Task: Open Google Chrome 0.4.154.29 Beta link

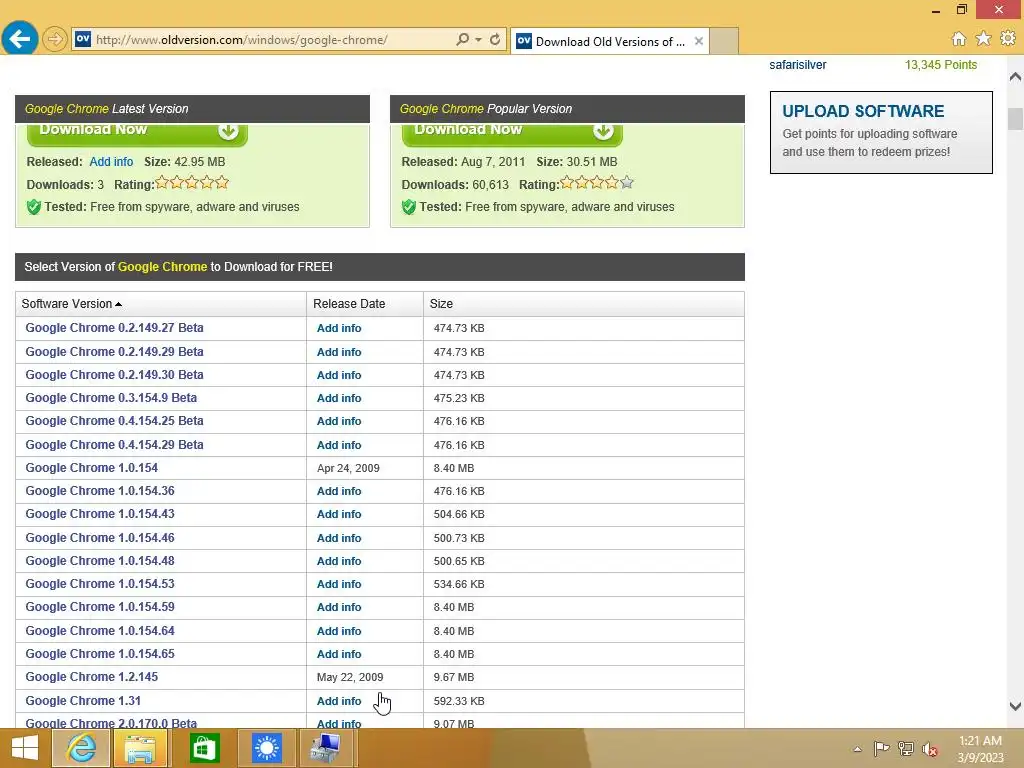Action: [114, 445]
